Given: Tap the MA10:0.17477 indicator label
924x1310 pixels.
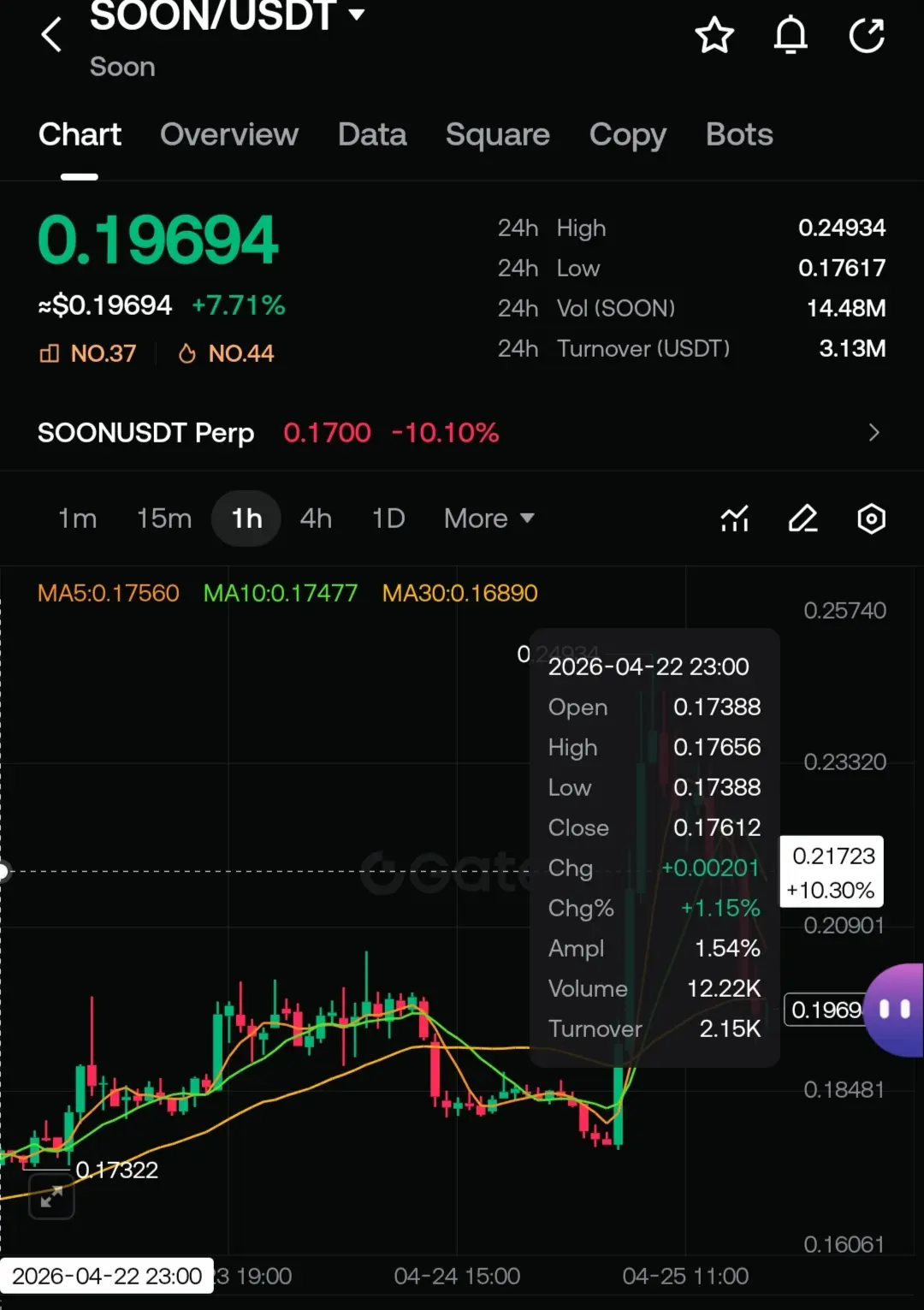Looking at the screenshot, I should pos(281,593).
